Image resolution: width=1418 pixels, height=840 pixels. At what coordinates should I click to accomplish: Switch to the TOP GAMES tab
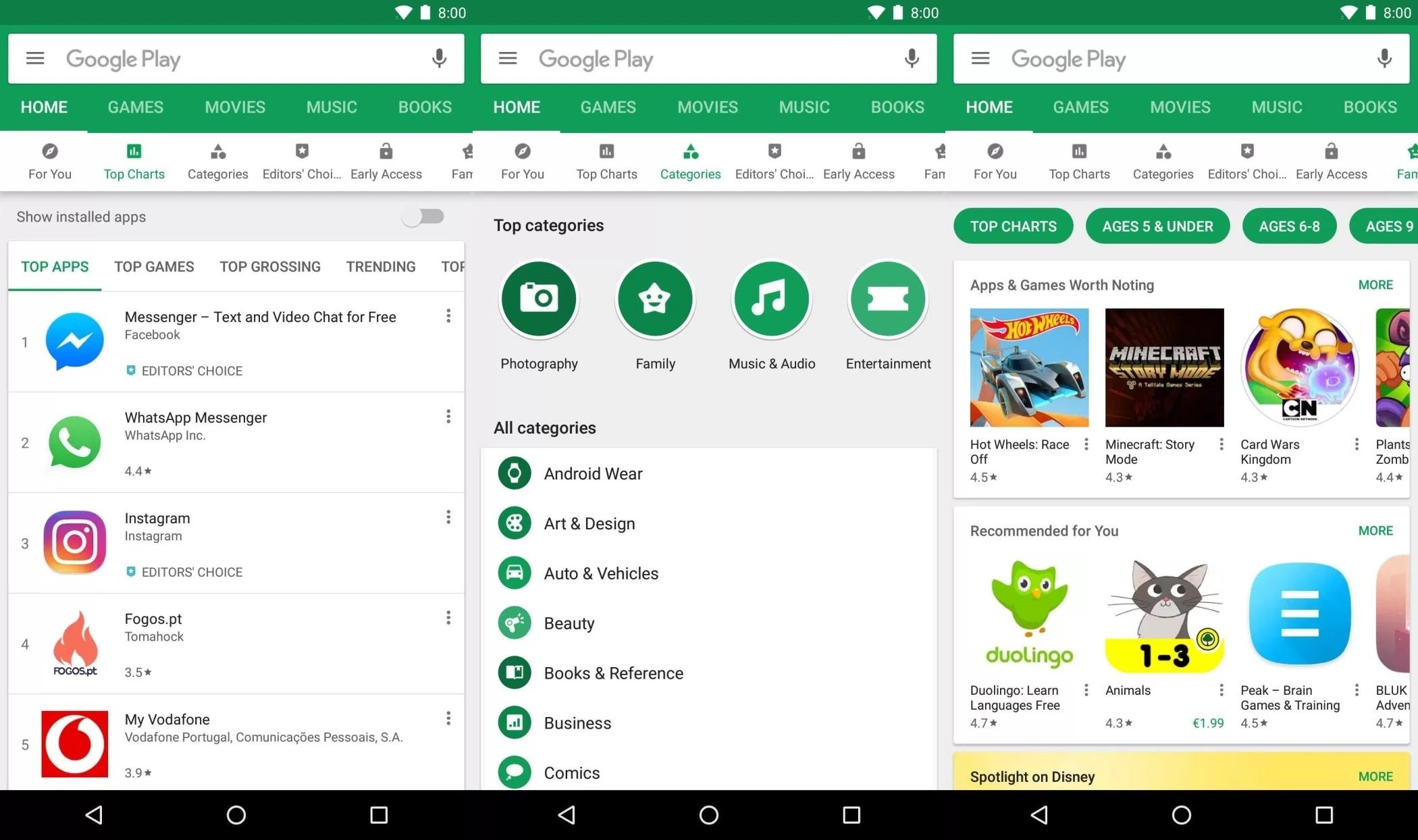point(154,267)
